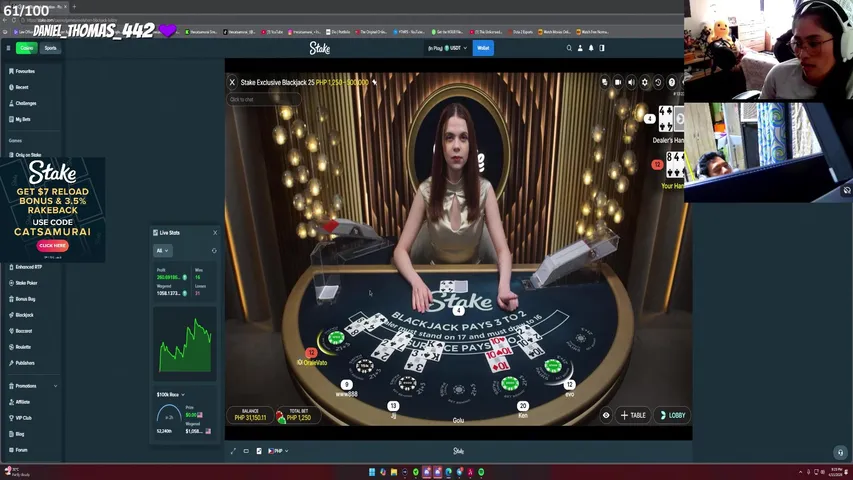The height and width of the screenshot is (480, 853).
Task: Toggle theatre mode icon below the game
Action: (246, 451)
